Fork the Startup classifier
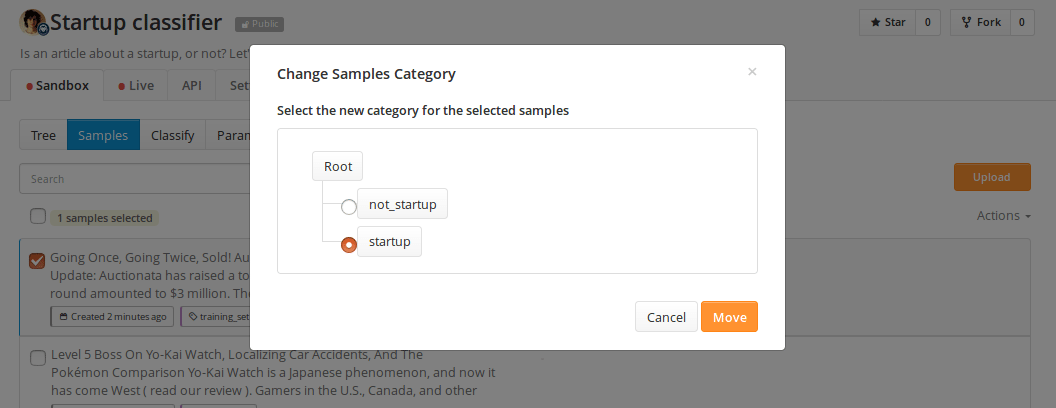The height and width of the screenshot is (408, 1056). point(979,22)
